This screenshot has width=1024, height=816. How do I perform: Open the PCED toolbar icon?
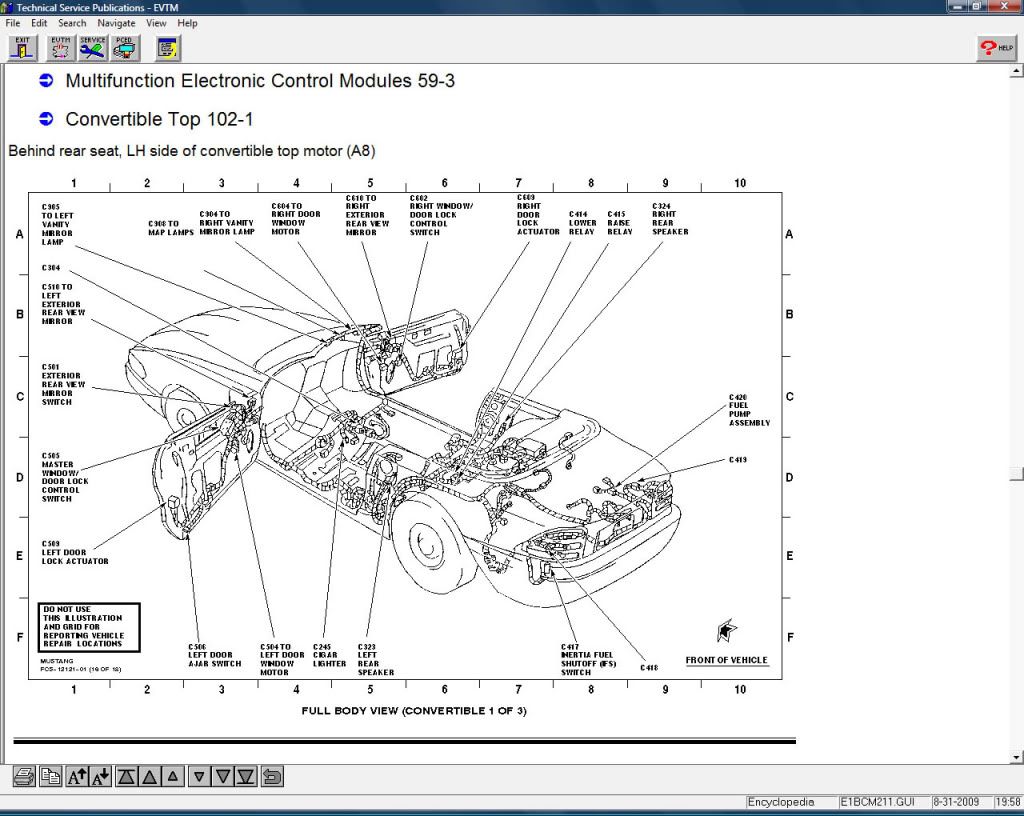click(x=124, y=47)
